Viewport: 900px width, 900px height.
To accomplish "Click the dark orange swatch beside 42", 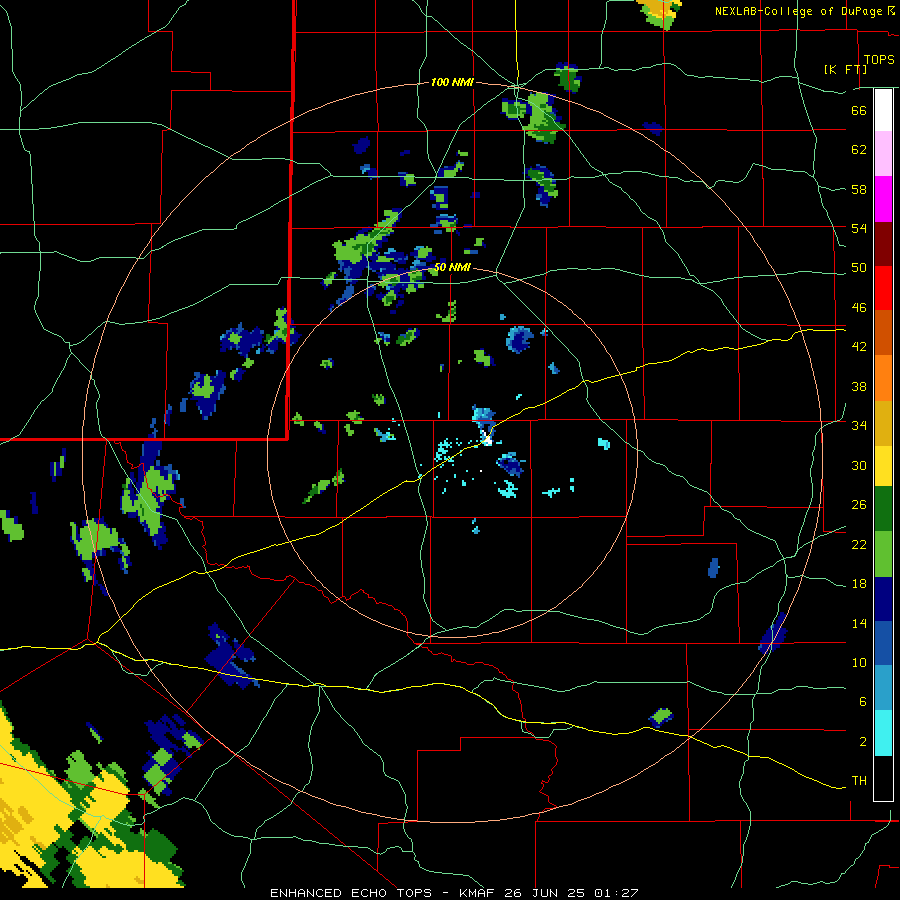I will tap(883, 333).
